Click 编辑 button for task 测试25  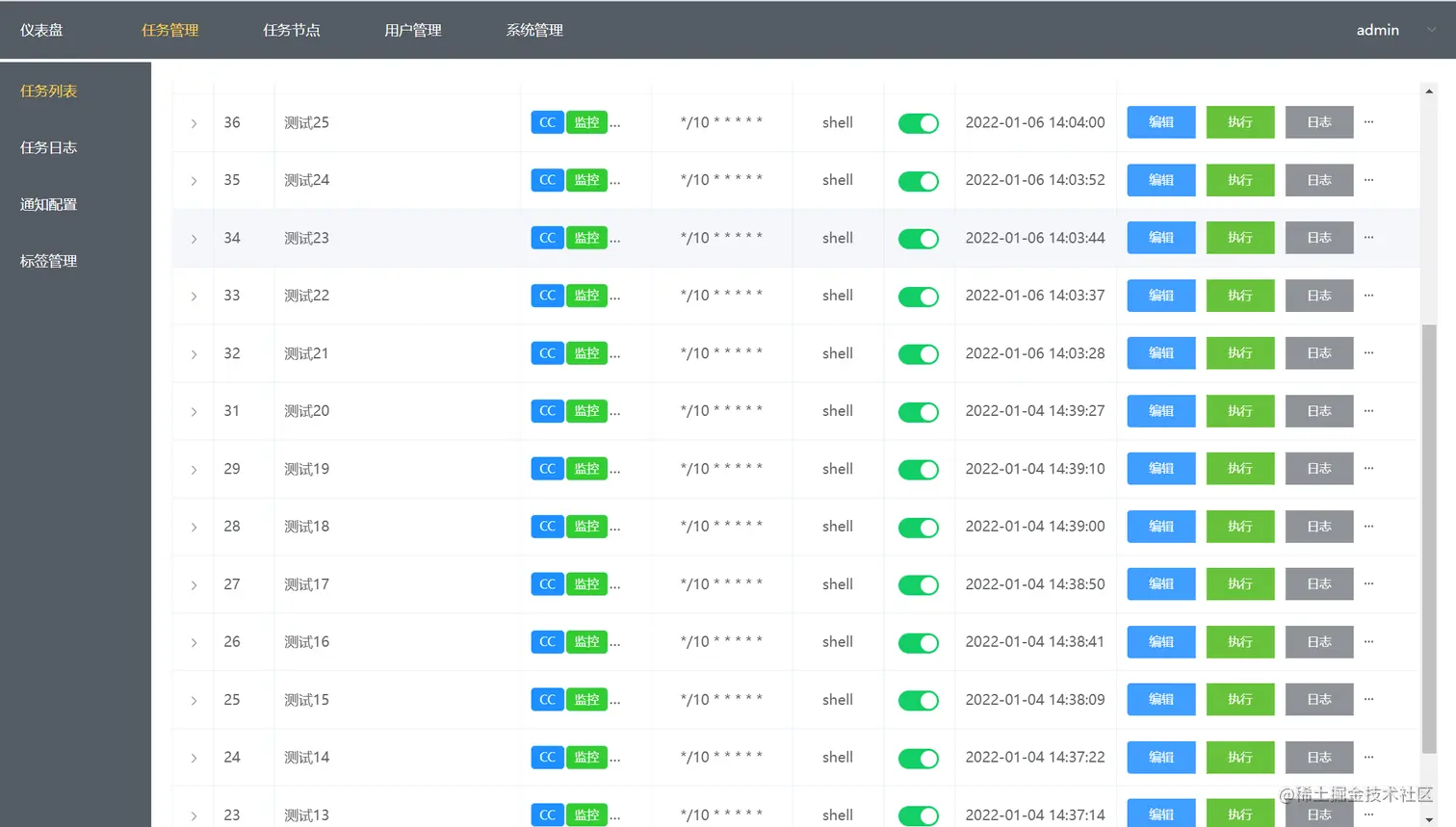(x=1161, y=122)
